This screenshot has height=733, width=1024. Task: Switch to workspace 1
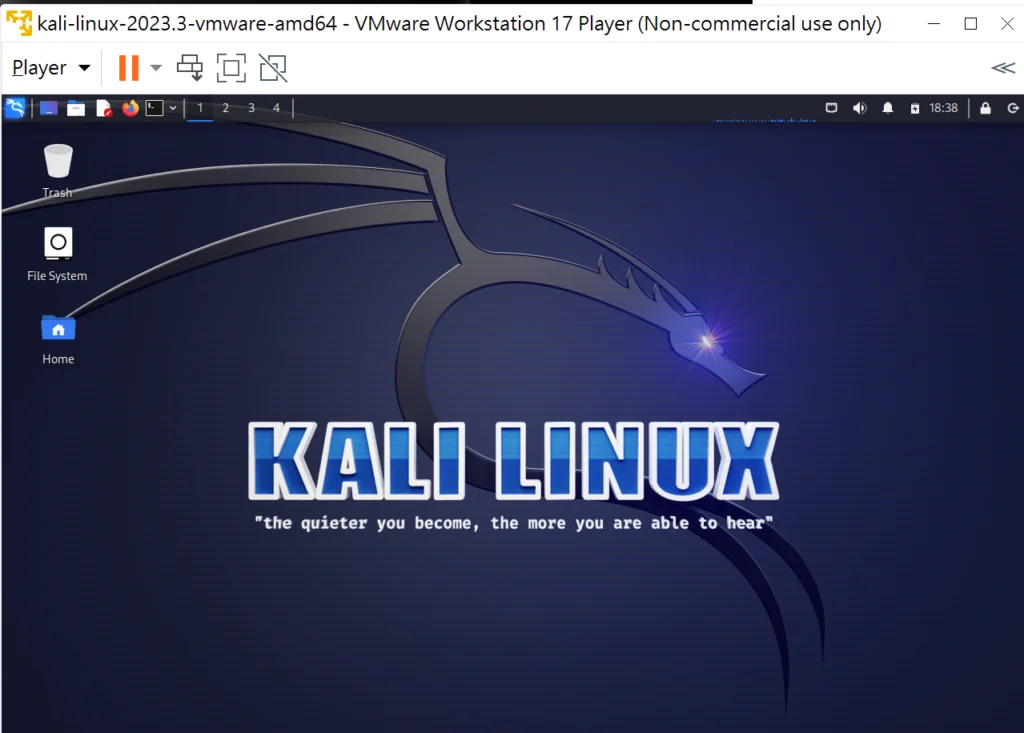pos(200,108)
